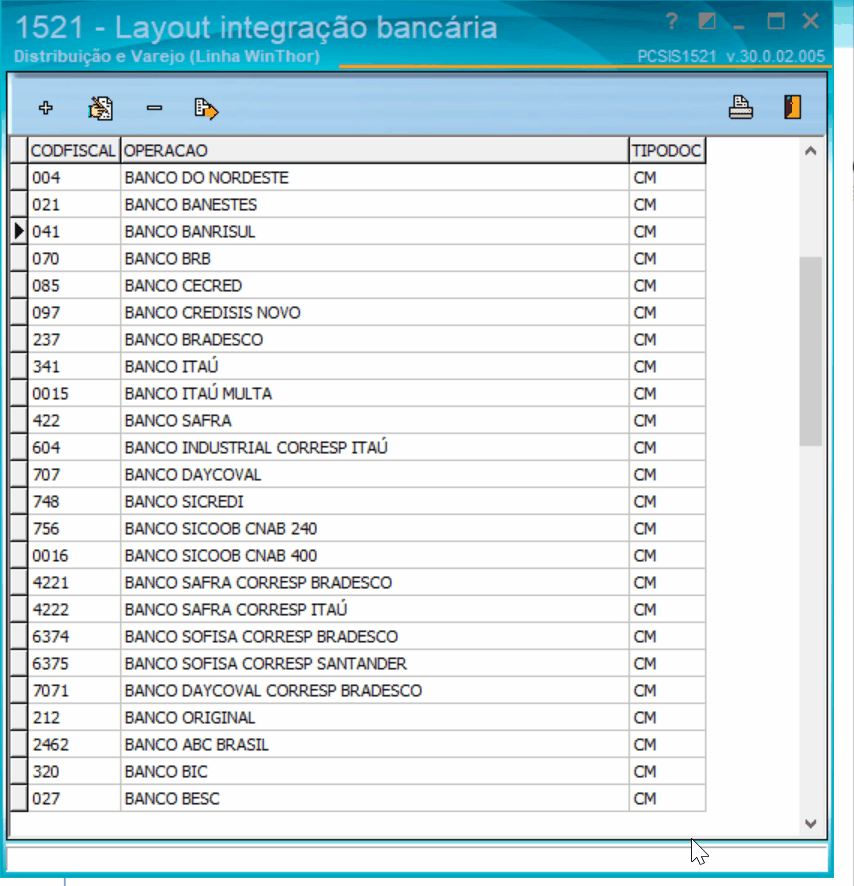
Task: Click code cell 0015
Action: tap(74, 394)
